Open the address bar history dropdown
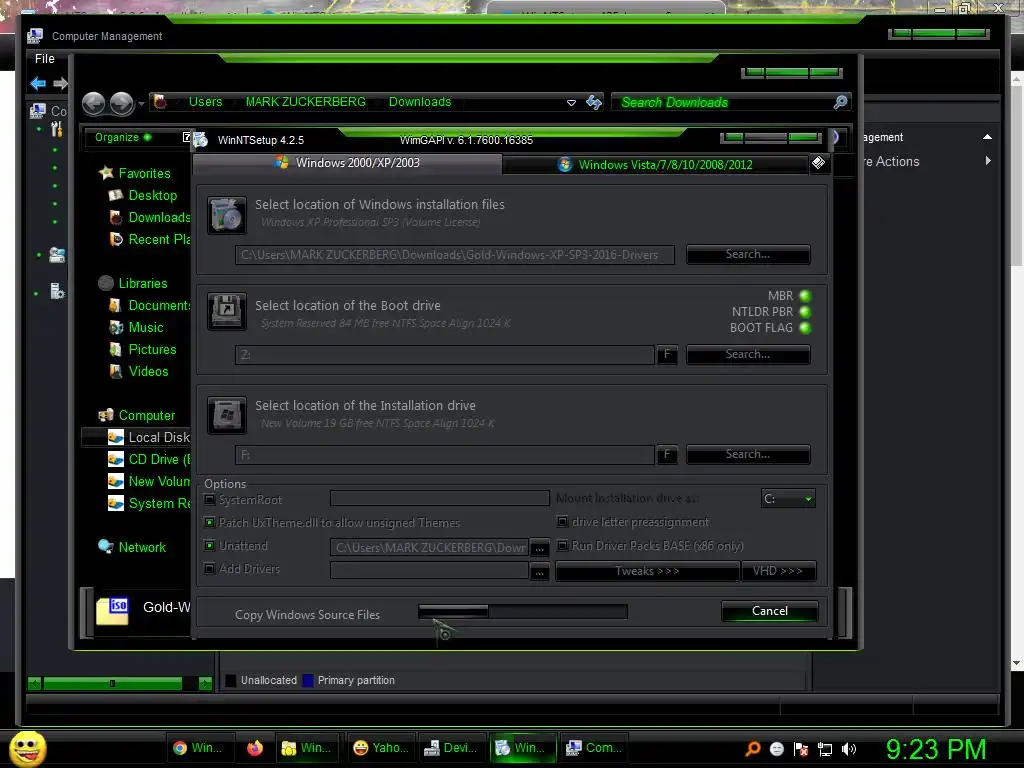 pos(571,103)
